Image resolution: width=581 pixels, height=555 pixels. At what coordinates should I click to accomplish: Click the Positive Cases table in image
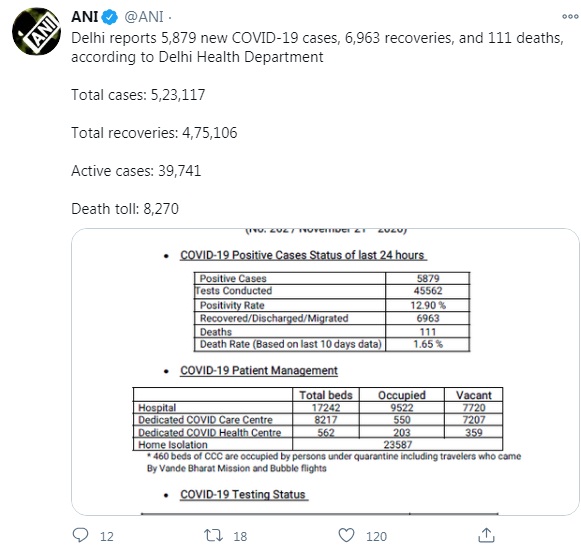pos(332,312)
